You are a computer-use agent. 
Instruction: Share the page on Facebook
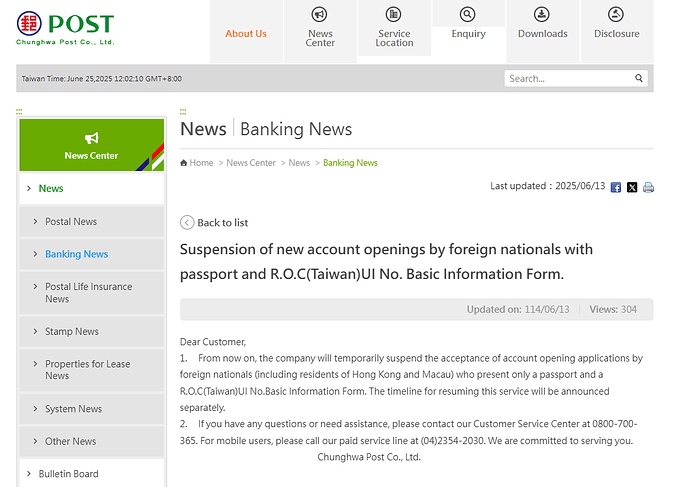616,187
